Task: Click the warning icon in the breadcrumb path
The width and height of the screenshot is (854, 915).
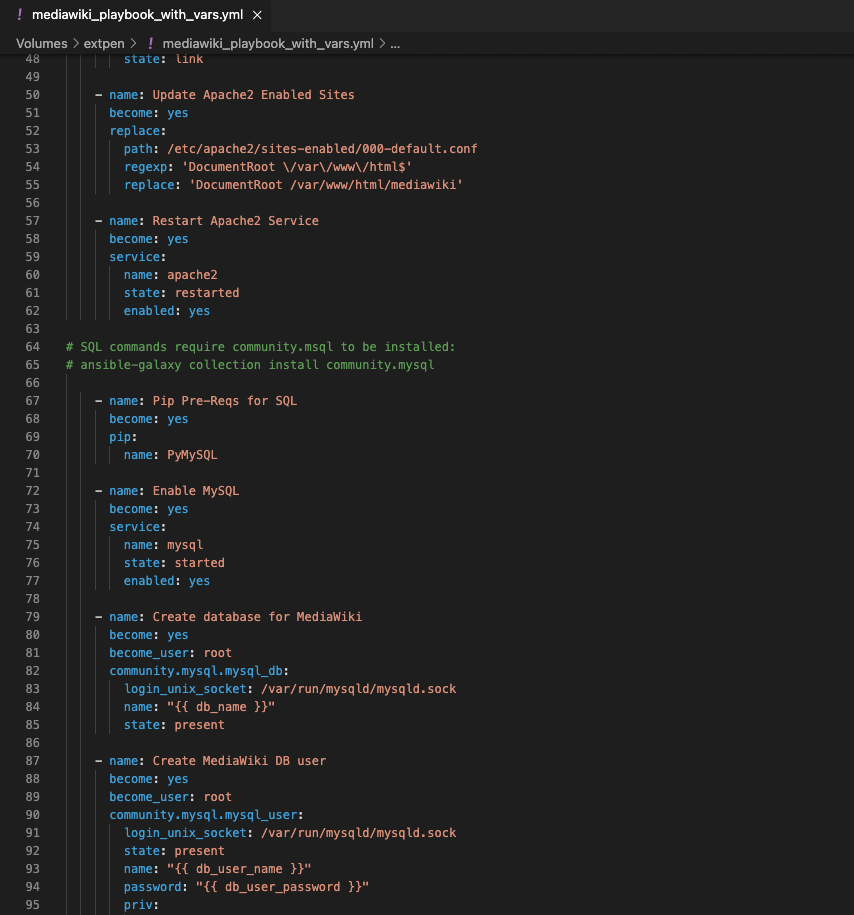Action: pos(152,43)
